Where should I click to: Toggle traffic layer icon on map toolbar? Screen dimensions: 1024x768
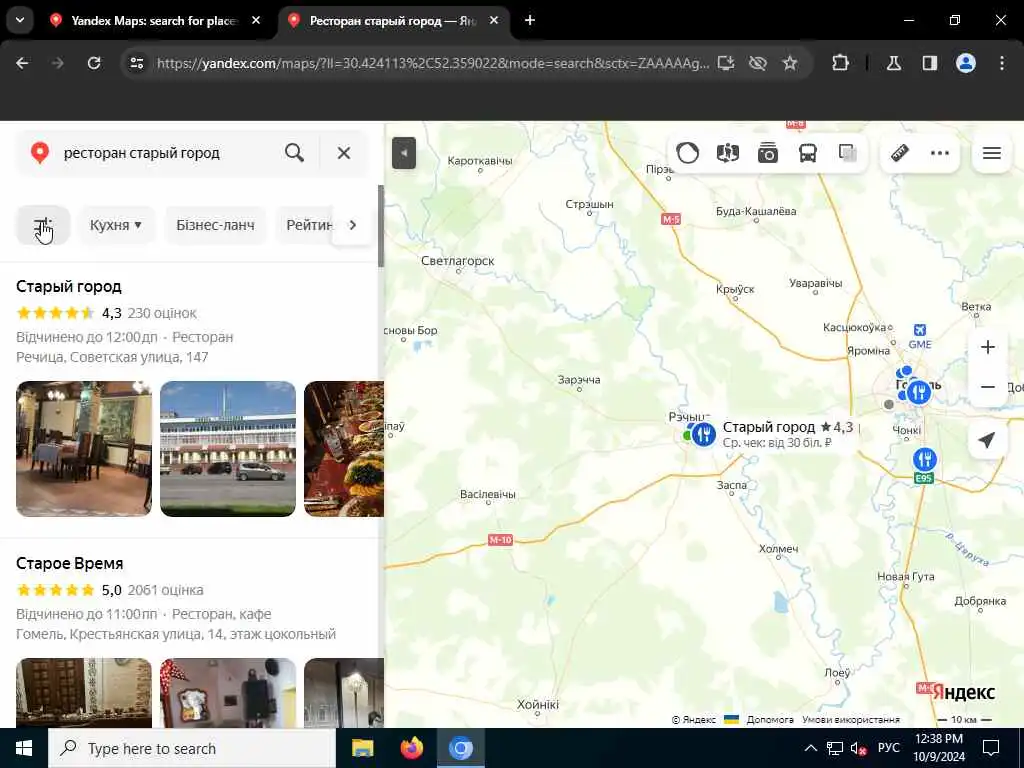pyautogui.click(x=688, y=153)
